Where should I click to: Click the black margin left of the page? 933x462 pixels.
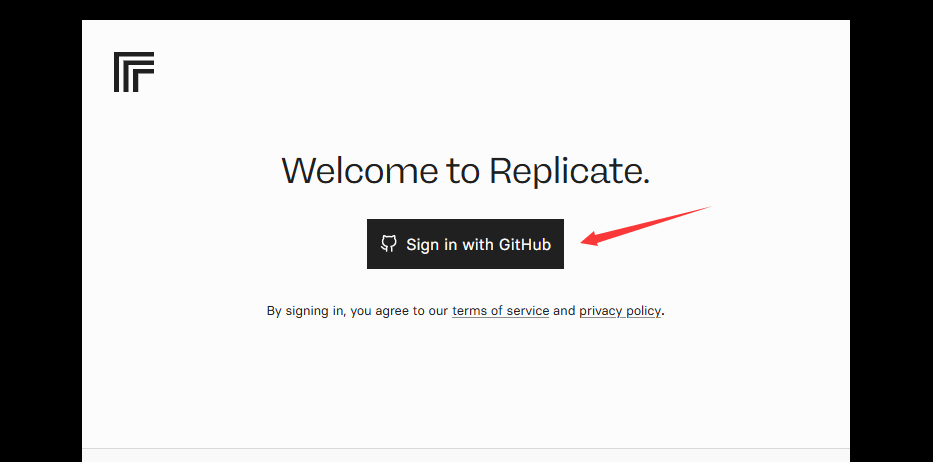click(x=40, y=238)
